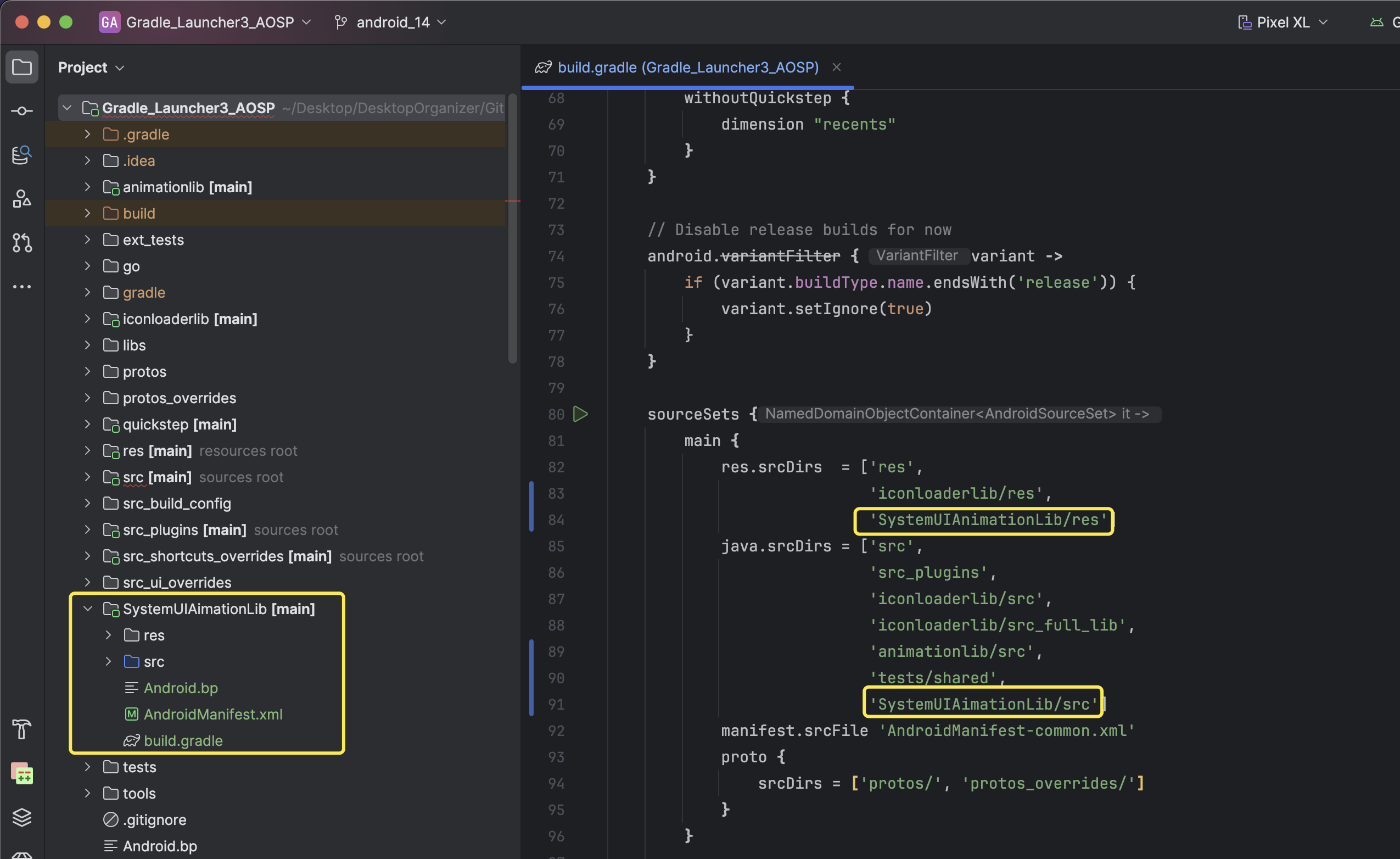This screenshot has height=859, width=1400.
Task: Show more tool windows ellipsis icon
Action: pos(21,287)
